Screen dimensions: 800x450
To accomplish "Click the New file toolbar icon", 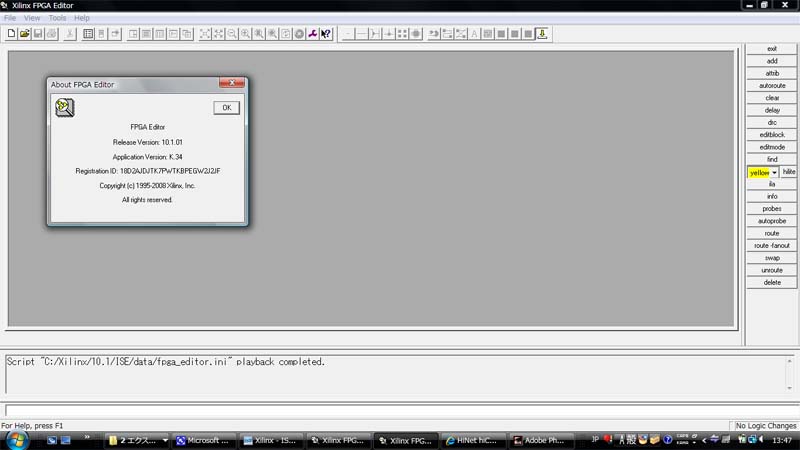I will [x=11, y=34].
